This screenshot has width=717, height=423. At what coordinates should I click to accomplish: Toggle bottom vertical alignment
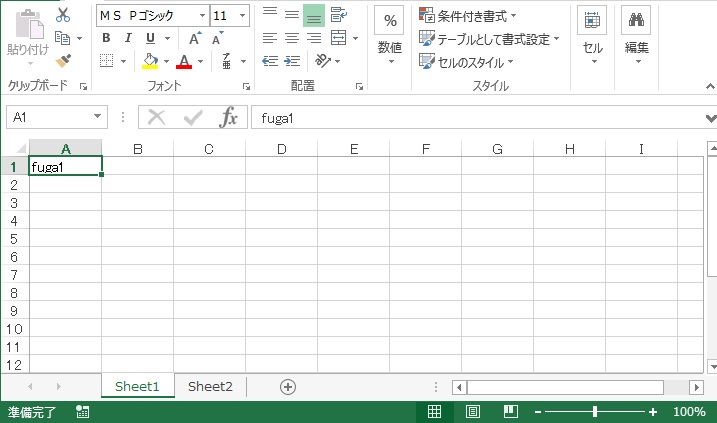[314, 16]
